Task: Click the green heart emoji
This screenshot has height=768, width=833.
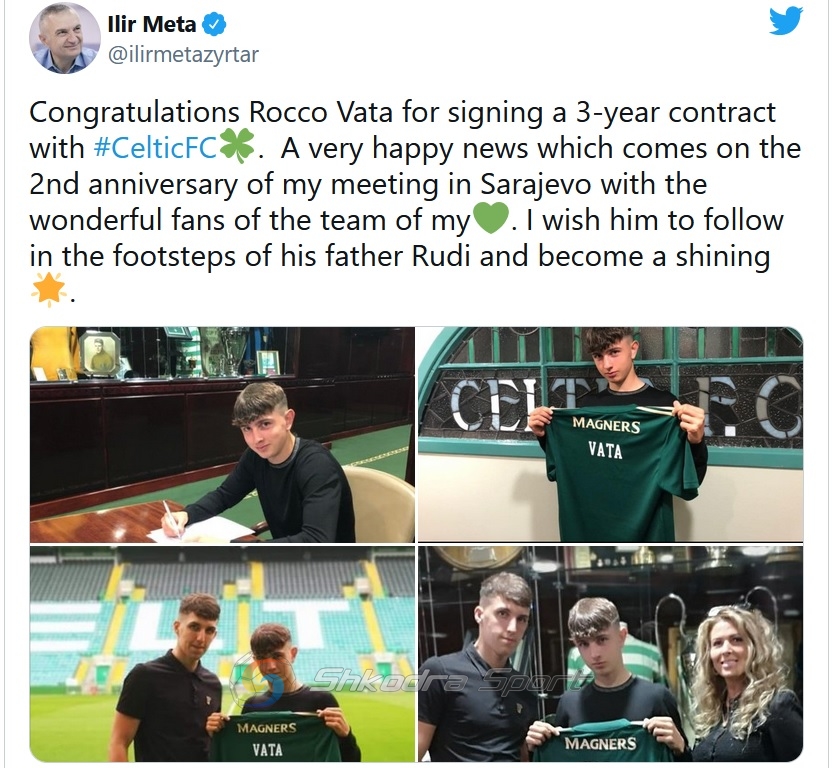Action: [490, 218]
